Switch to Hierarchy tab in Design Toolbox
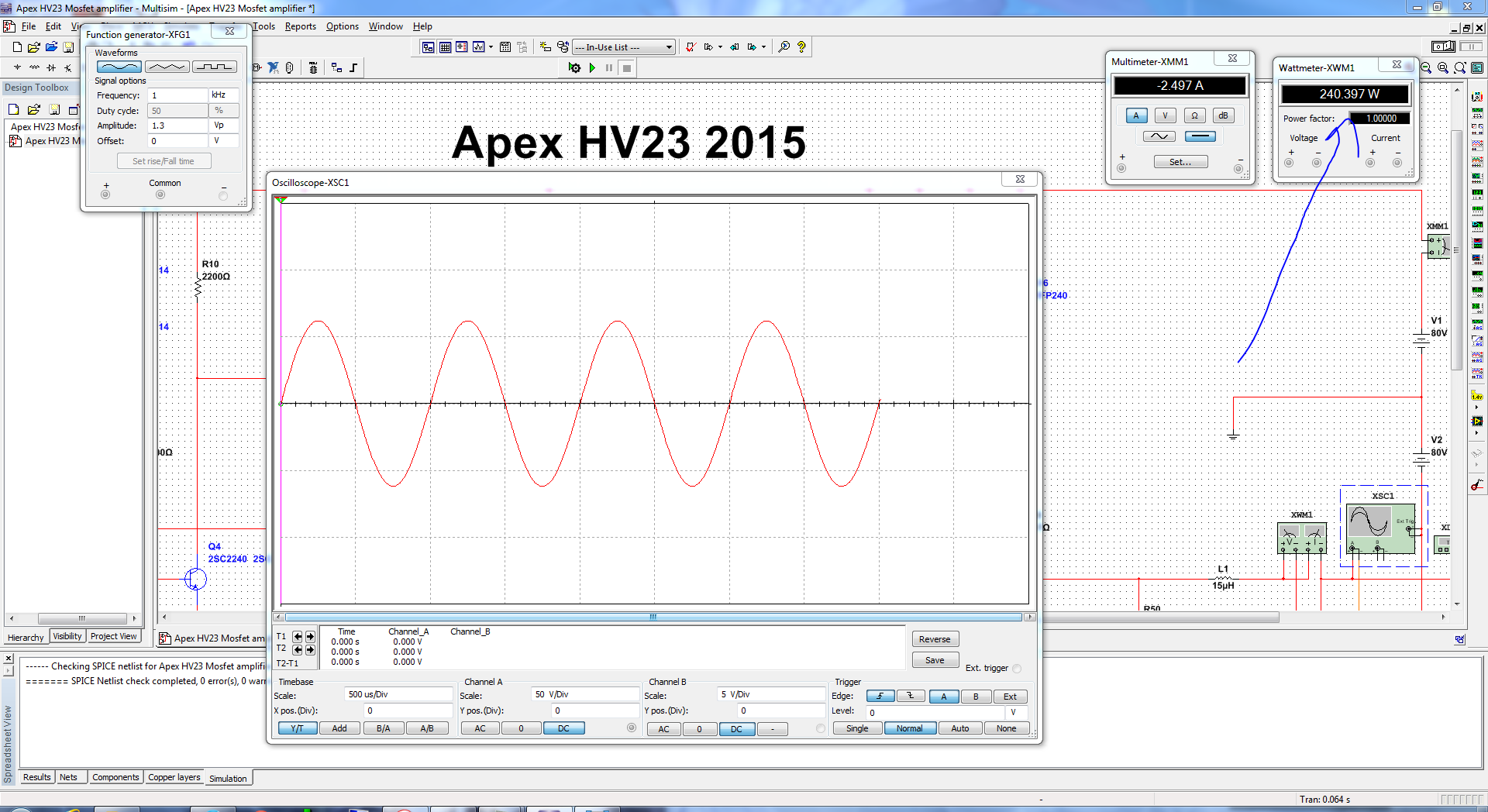This screenshot has height=812, width=1488. point(26,638)
